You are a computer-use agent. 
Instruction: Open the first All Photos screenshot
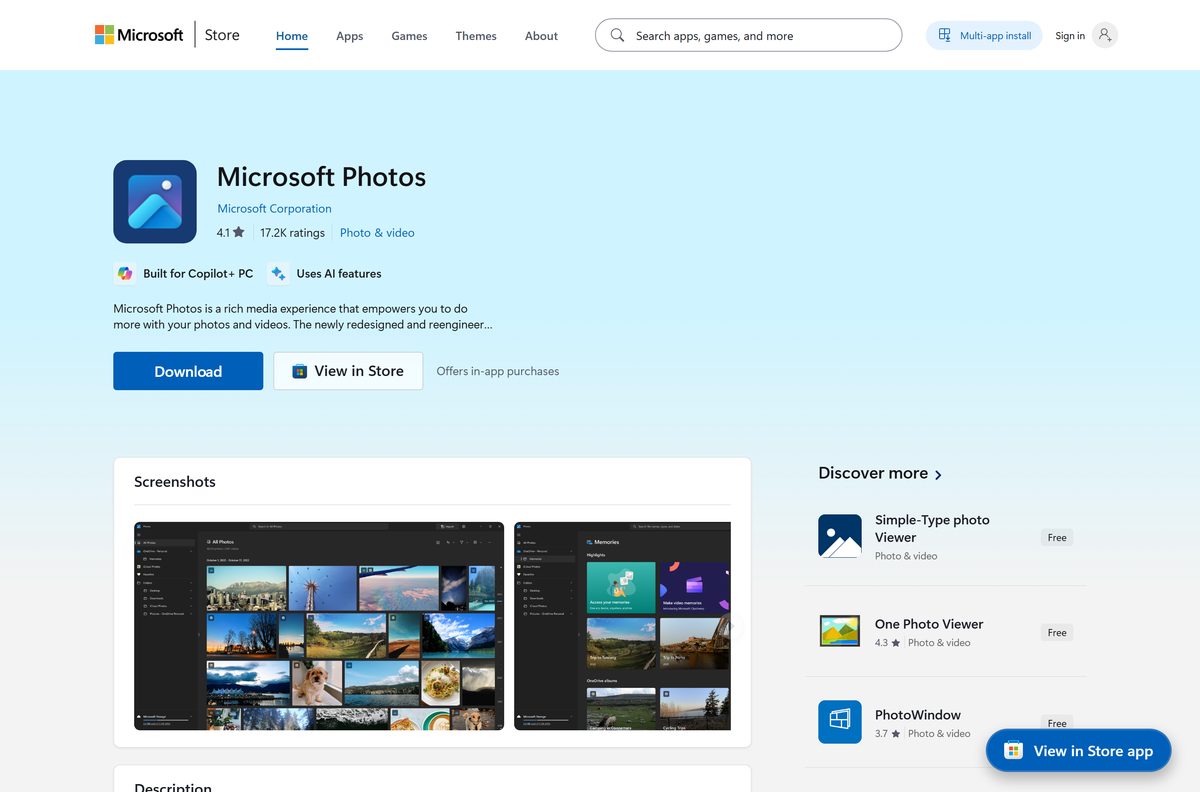point(319,626)
